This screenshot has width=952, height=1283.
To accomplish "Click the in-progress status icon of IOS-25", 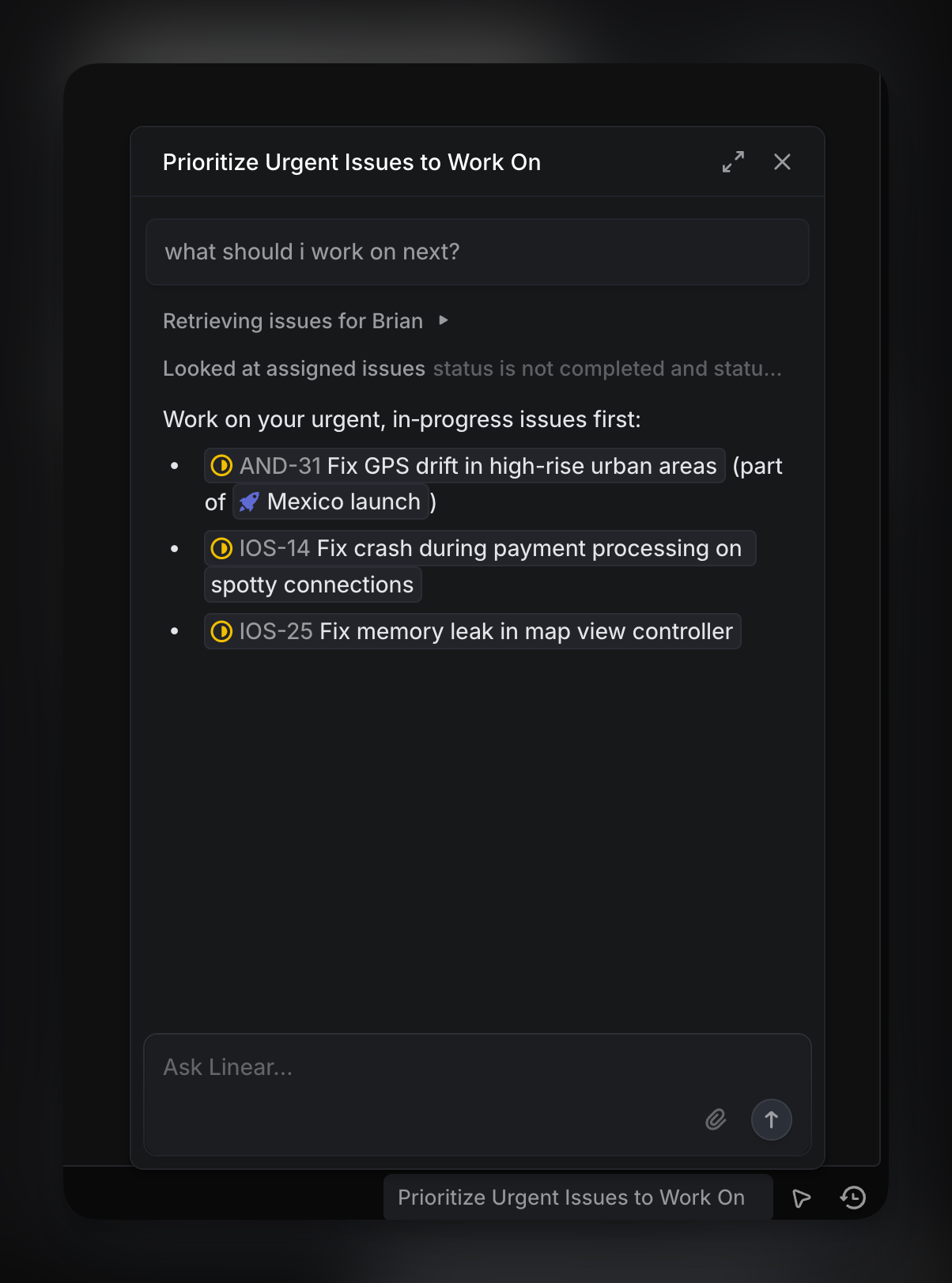I will point(222,631).
